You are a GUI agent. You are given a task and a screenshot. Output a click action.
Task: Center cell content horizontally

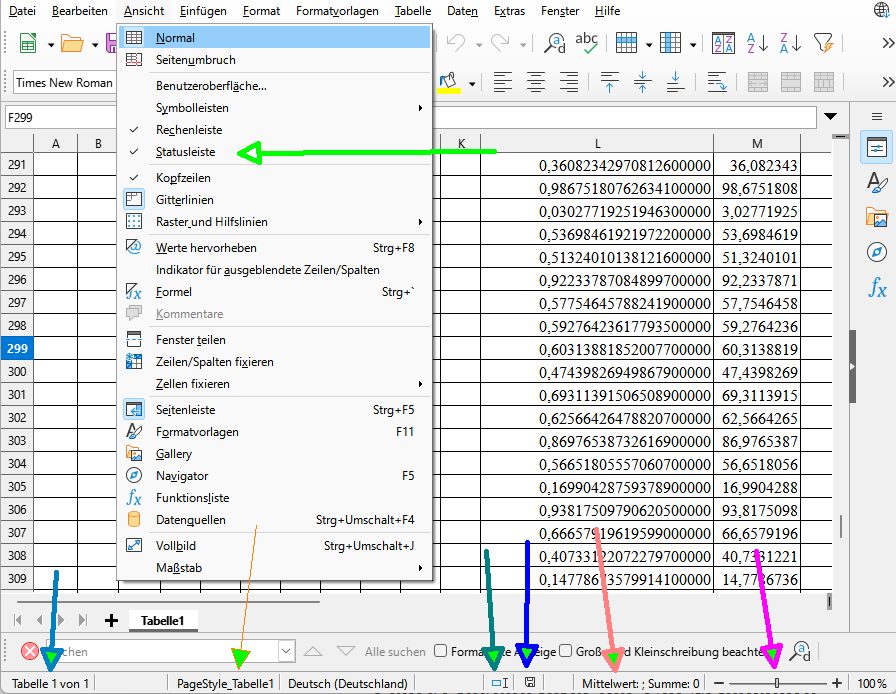click(x=535, y=82)
